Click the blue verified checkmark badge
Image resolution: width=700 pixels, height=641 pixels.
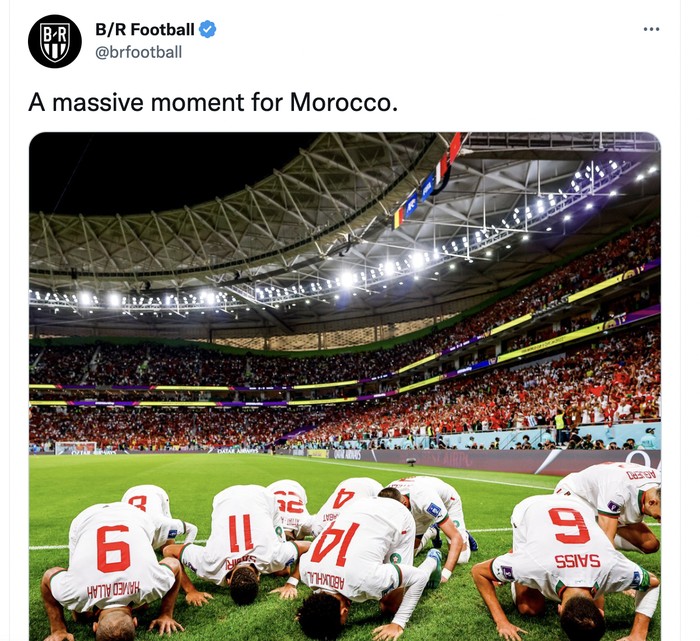pyautogui.click(x=207, y=29)
